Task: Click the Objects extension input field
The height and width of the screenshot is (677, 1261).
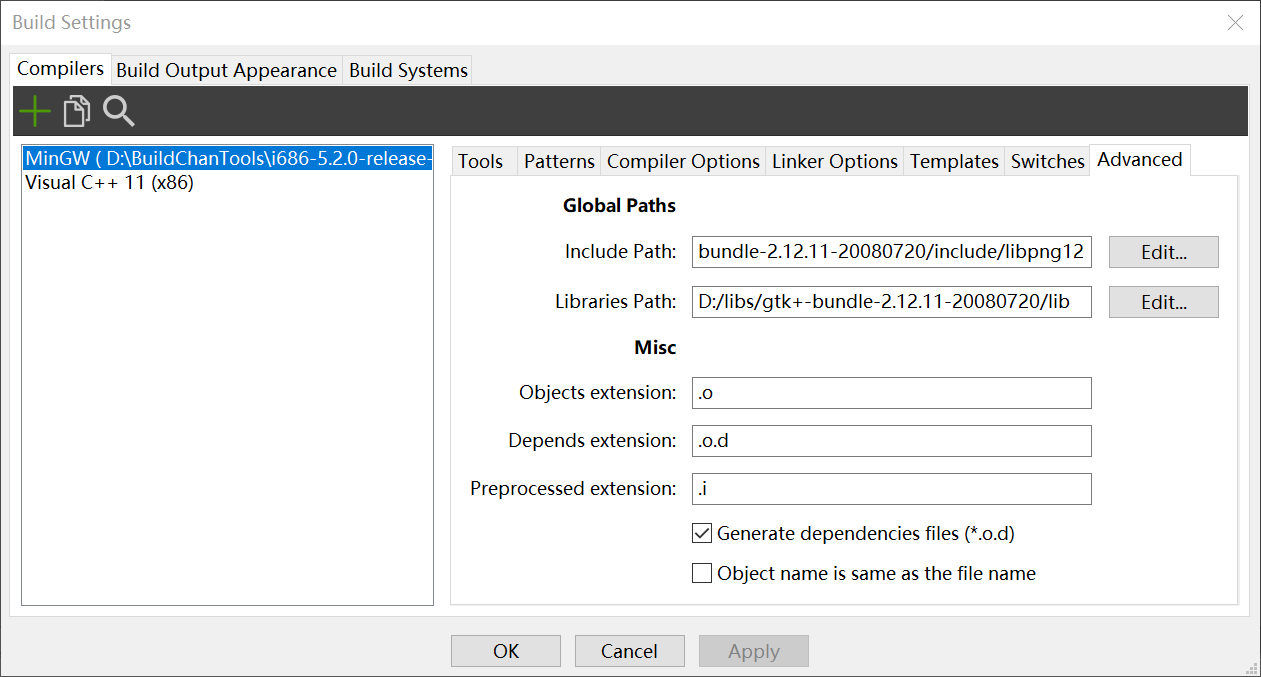Action: (891, 393)
